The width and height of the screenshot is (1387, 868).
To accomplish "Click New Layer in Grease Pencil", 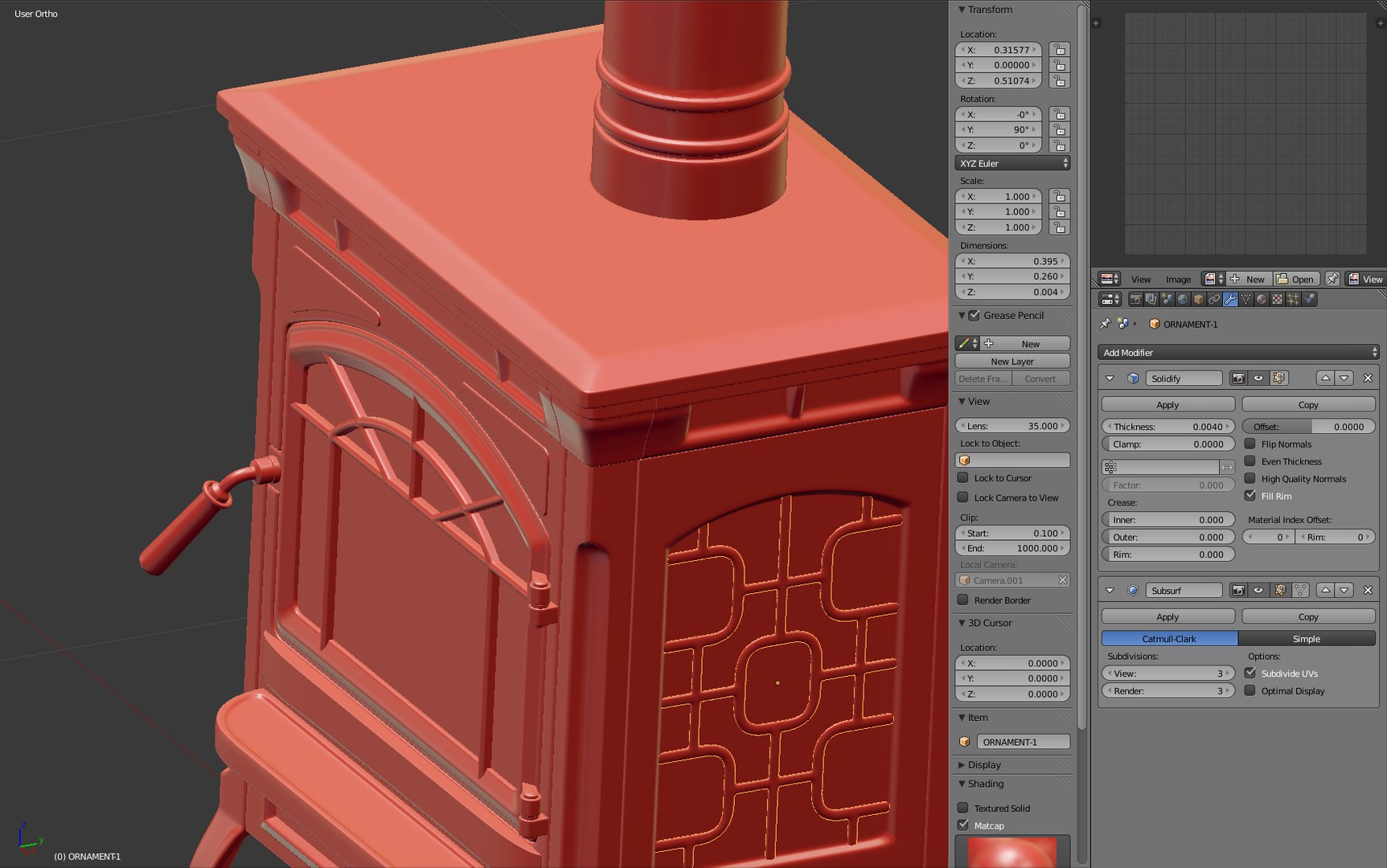I will (x=1012, y=361).
